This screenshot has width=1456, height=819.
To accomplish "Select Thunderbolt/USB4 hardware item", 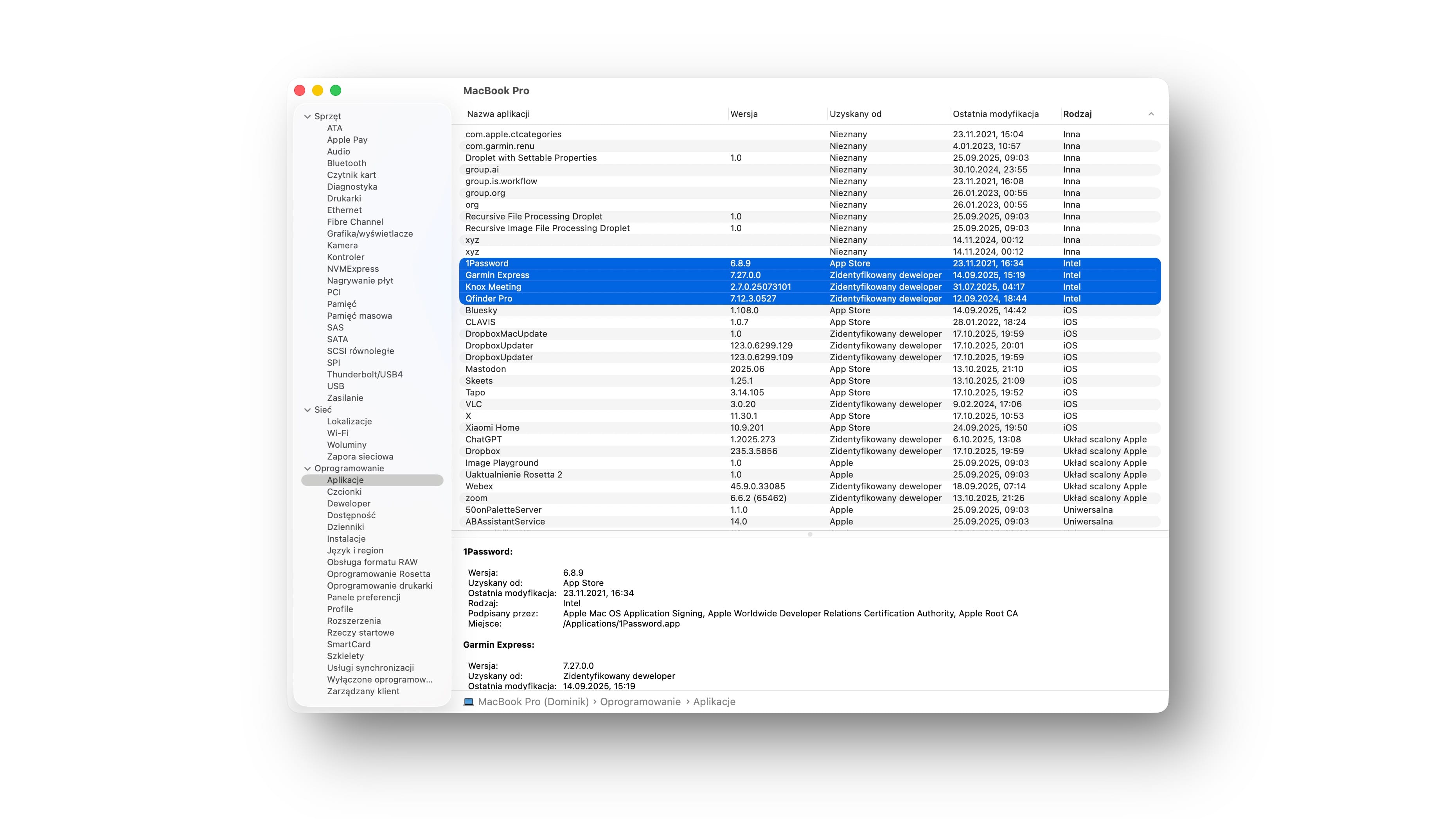I will [x=365, y=374].
